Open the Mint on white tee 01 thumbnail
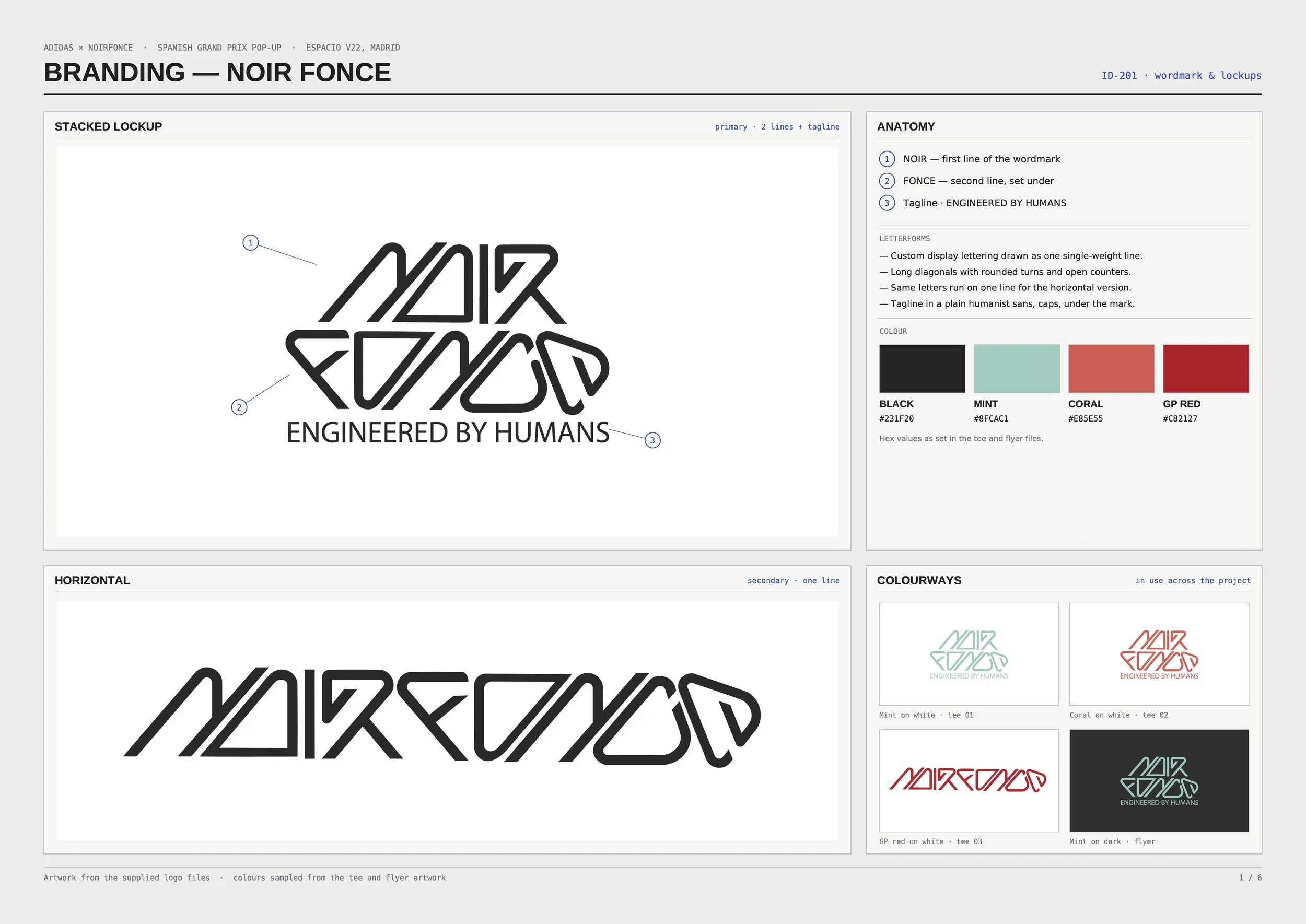The image size is (1306, 924). [969, 654]
